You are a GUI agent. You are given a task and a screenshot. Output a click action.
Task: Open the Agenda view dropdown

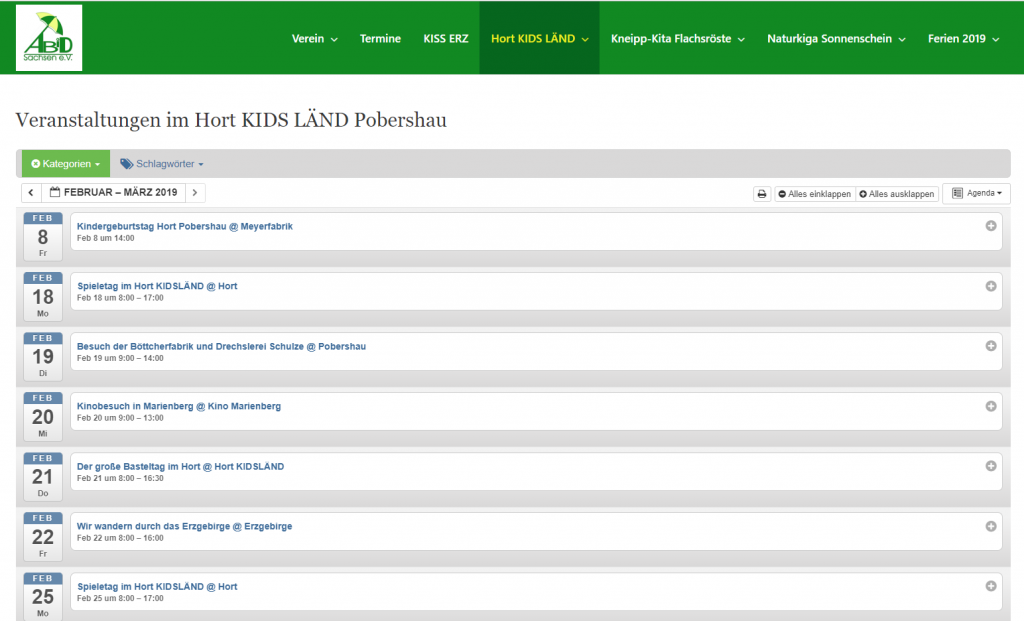point(976,193)
